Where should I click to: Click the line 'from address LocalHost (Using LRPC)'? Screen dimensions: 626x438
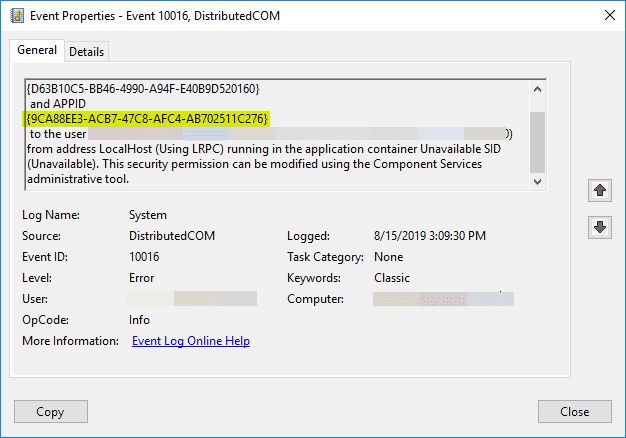[126, 149]
